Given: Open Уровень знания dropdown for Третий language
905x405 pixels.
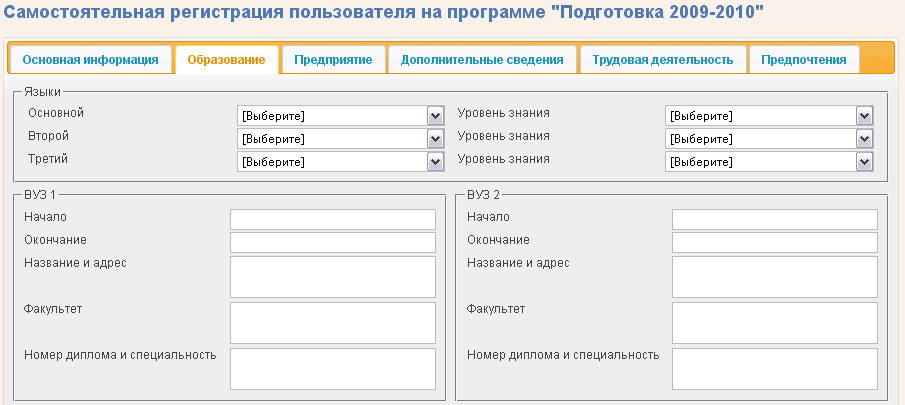Looking at the screenshot, I should pos(769,162).
